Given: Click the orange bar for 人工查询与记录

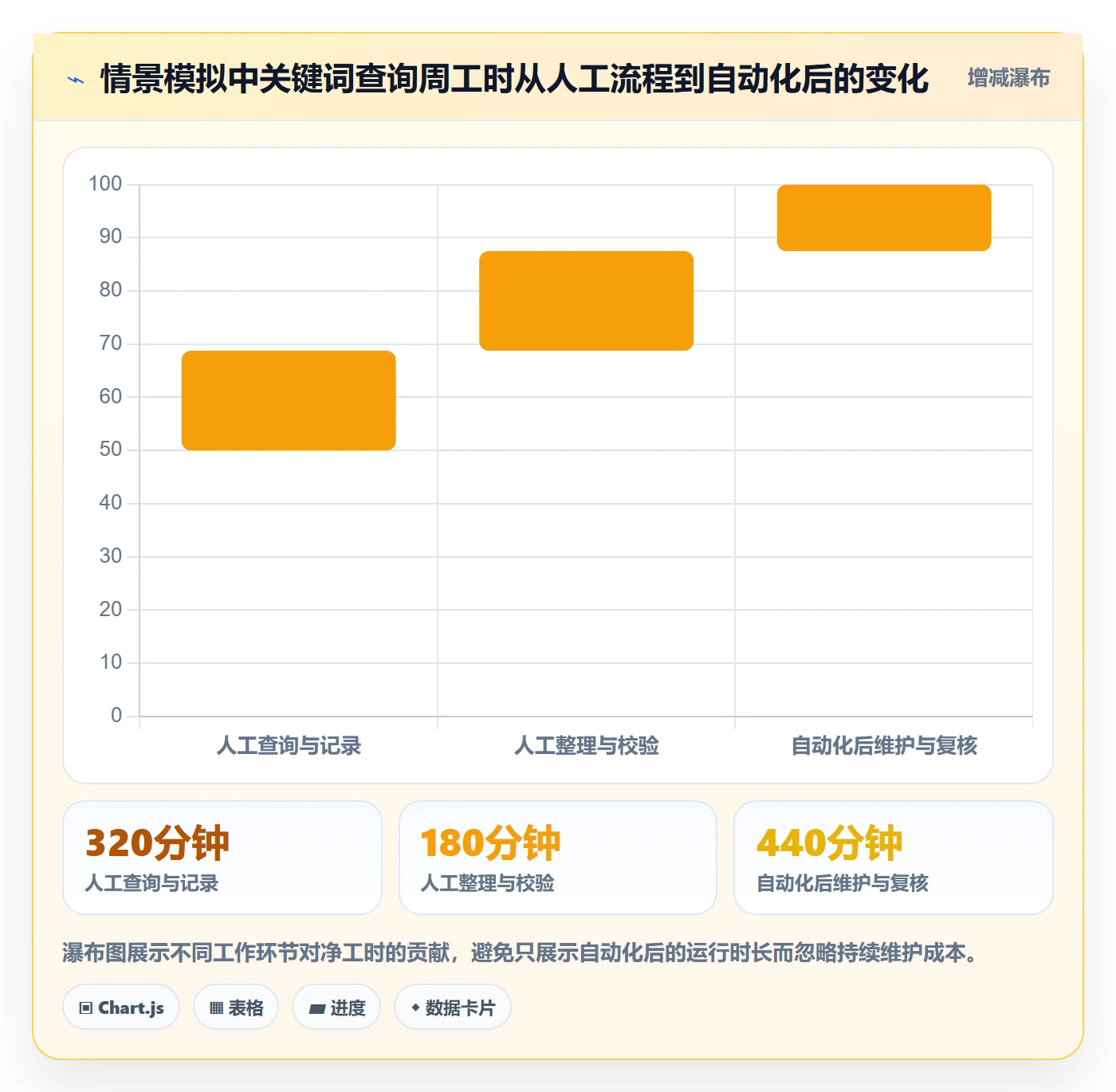Looking at the screenshot, I should click(x=289, y=400).
